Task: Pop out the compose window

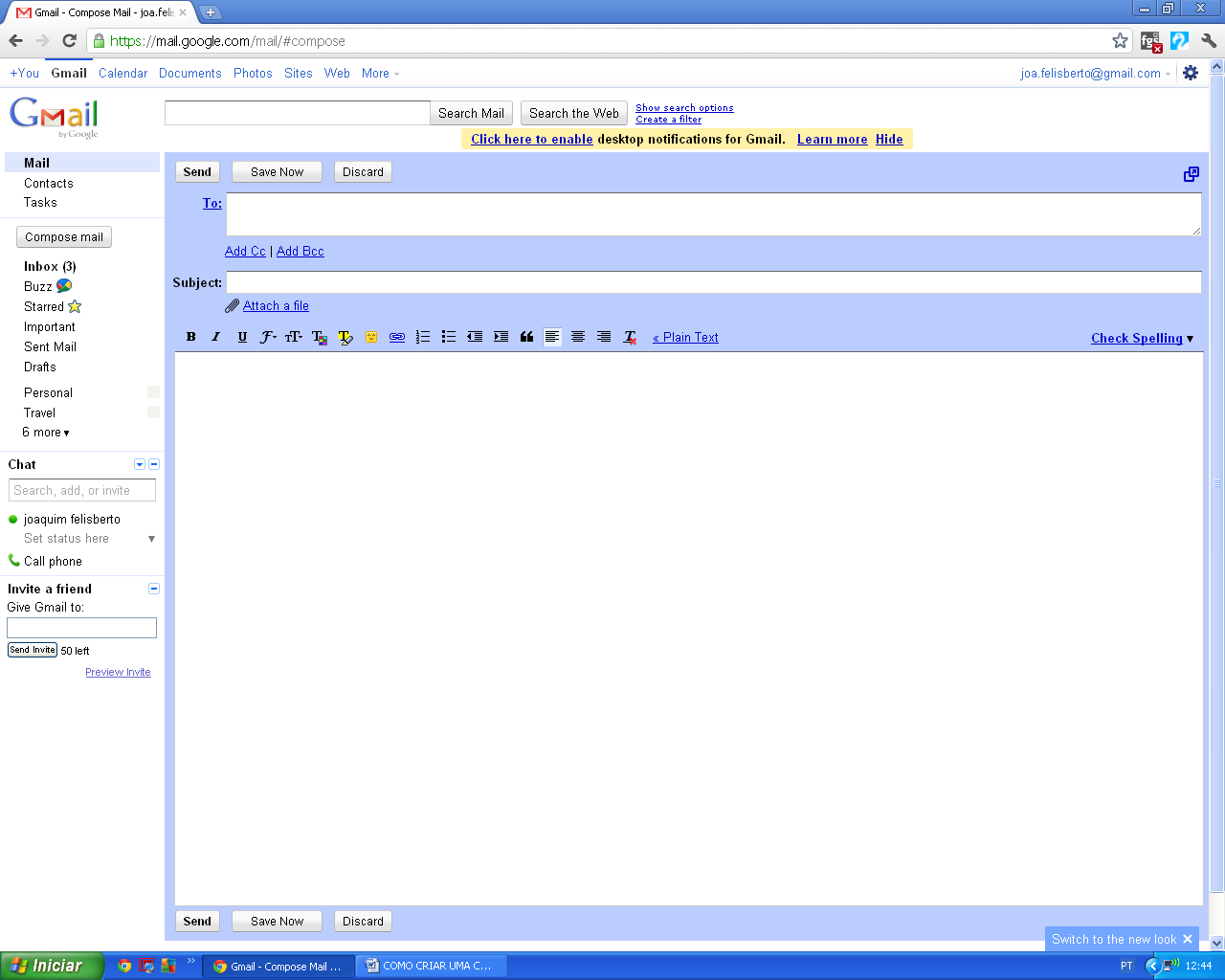Action: (1192, 173)
